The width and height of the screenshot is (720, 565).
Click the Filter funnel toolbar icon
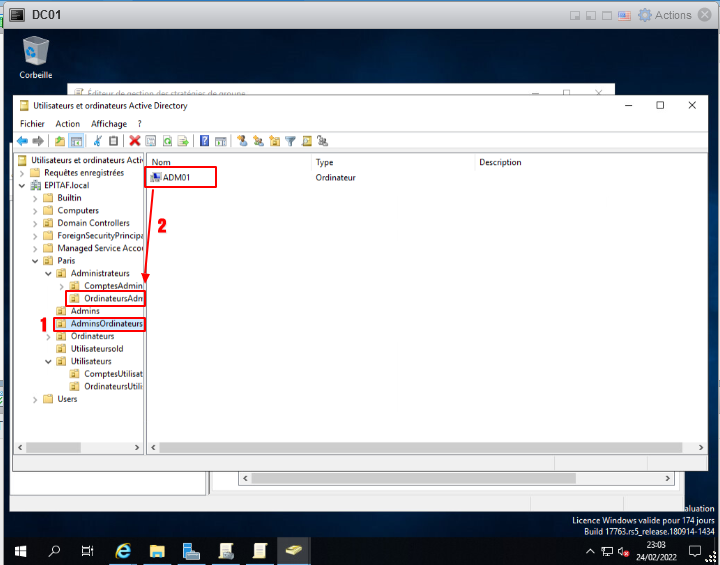click(291, 141)
